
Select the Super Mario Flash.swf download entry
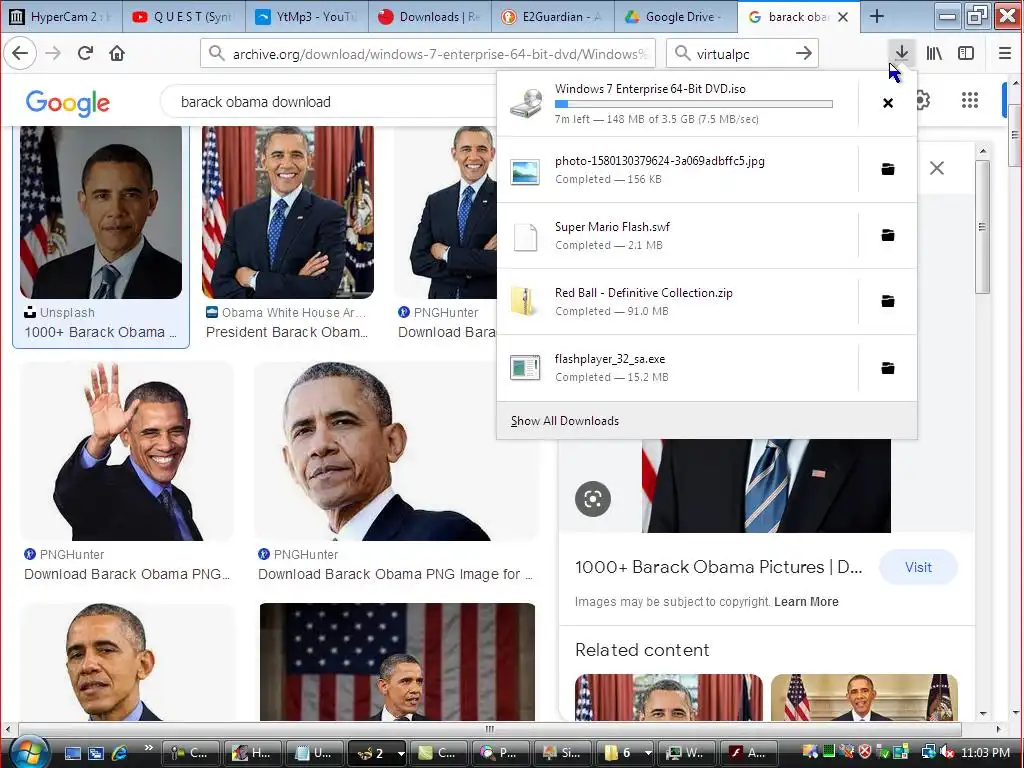(677, 235)
